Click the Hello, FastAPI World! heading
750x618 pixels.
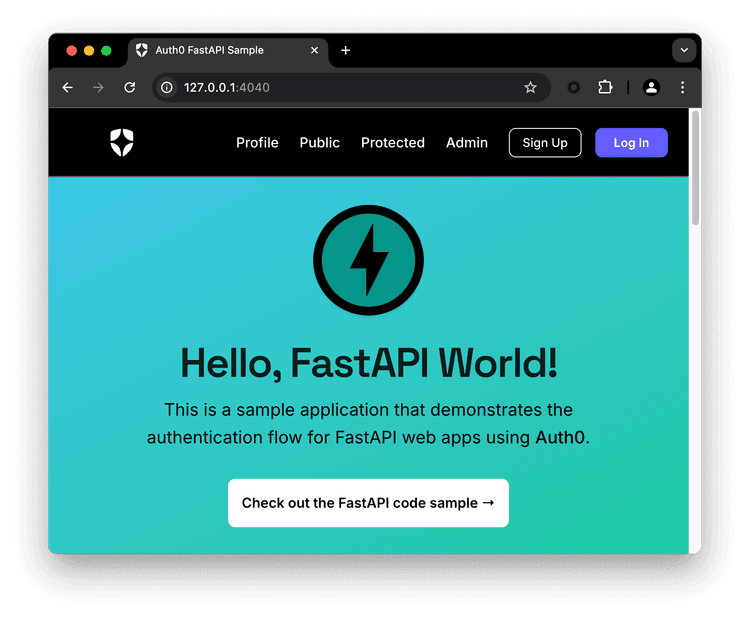coord(368,363)
